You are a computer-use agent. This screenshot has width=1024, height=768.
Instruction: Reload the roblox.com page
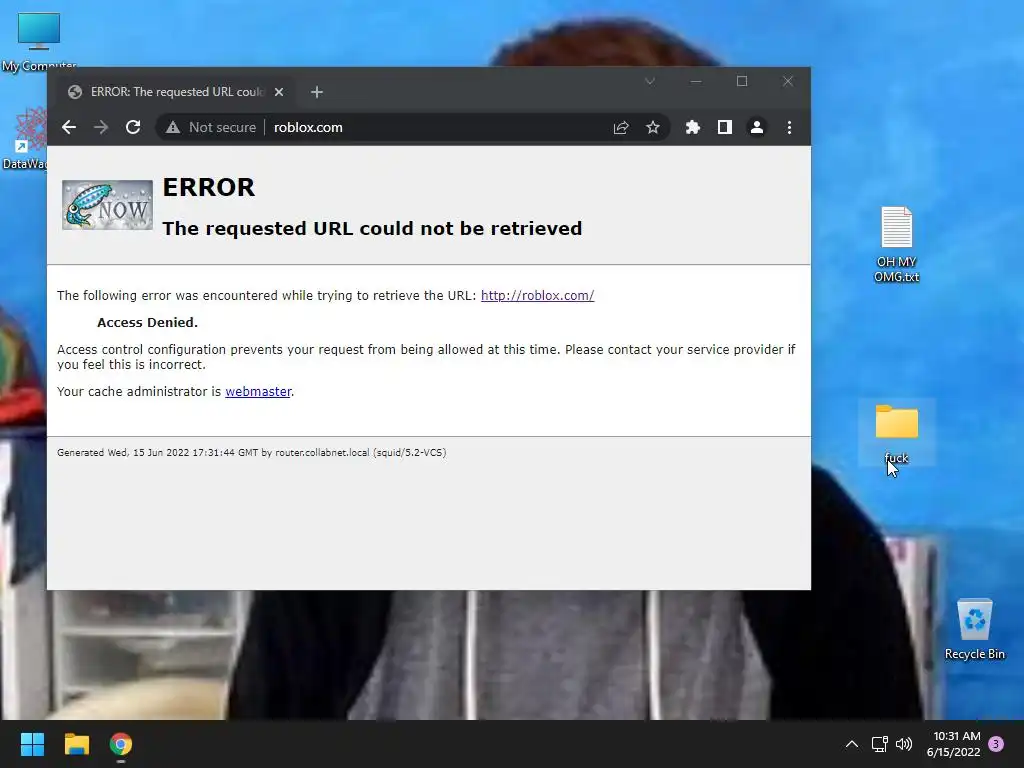point(133,127)
